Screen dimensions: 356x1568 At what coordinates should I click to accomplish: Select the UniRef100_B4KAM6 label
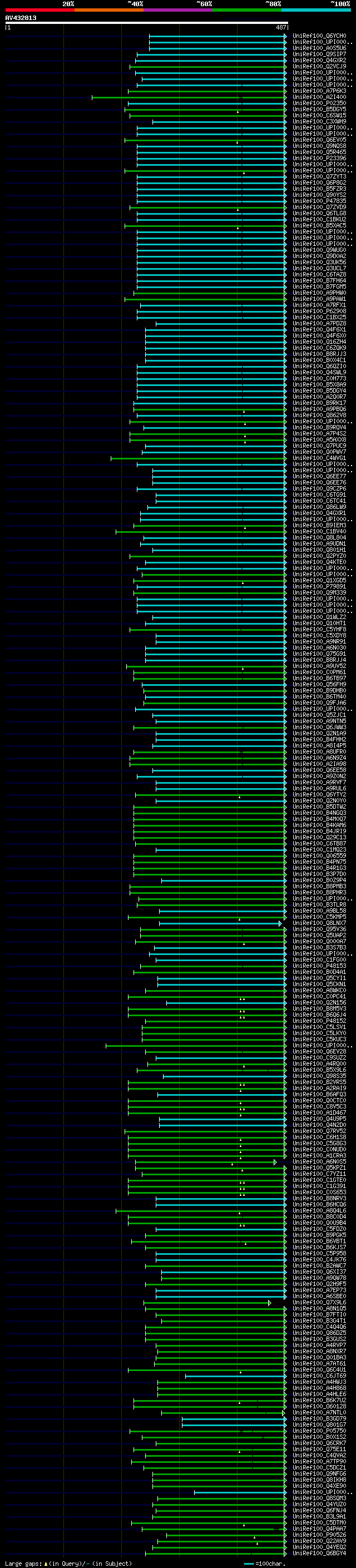tap(319, 825)
